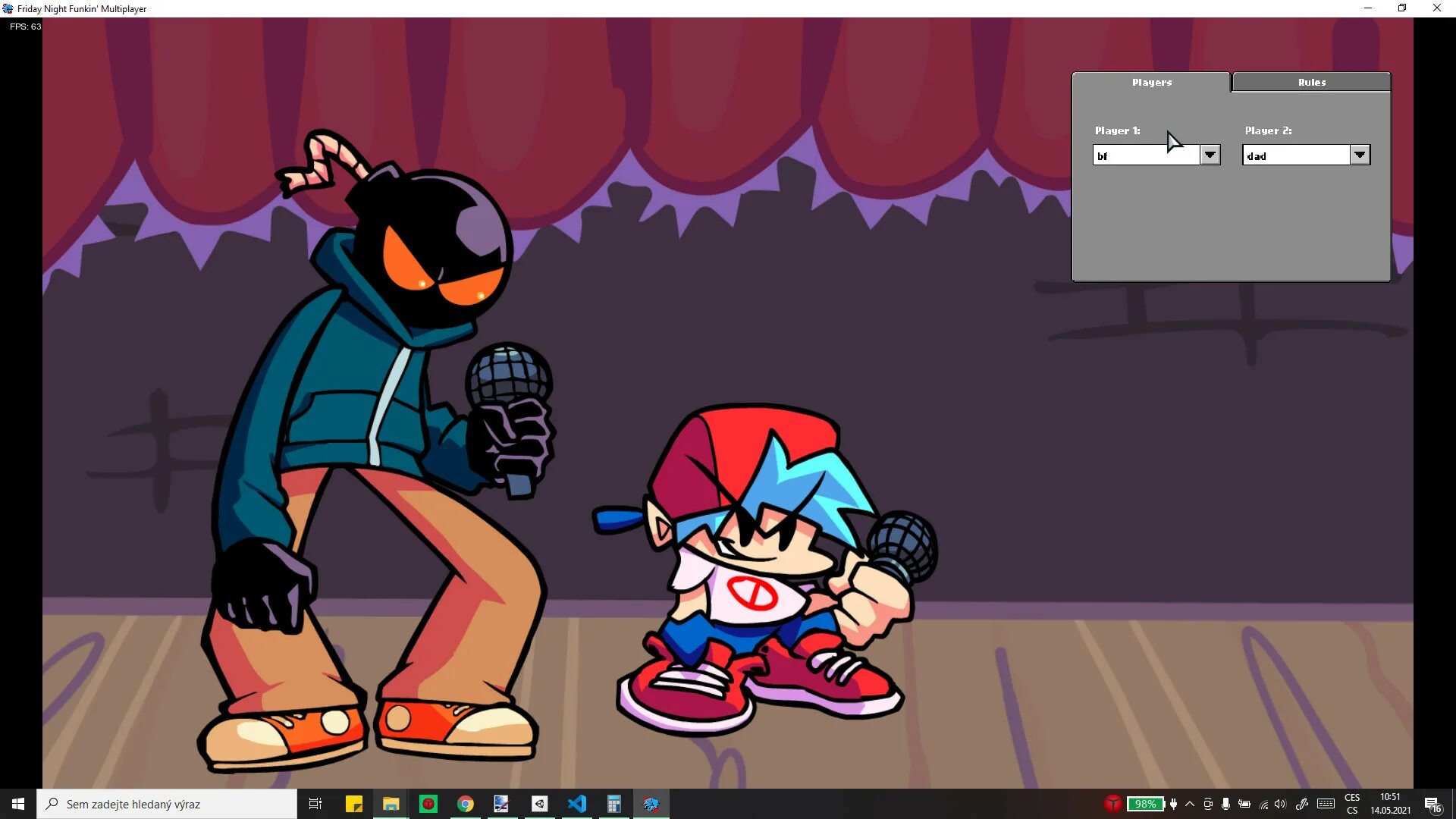Expand the Player 1 character dropdown

tap(1210, 155)
